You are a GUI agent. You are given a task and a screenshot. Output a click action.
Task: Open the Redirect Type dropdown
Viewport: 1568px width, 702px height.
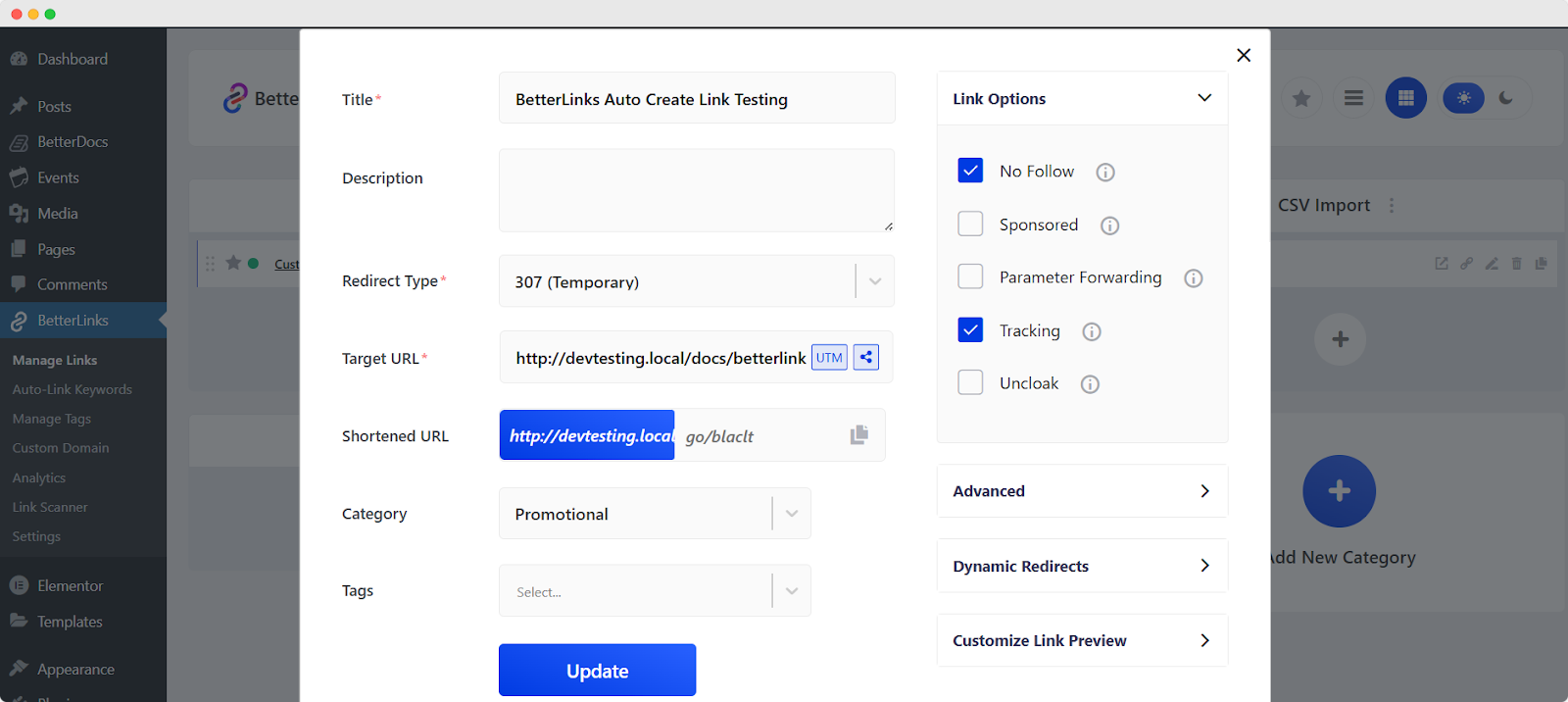(x=697, y=281)
